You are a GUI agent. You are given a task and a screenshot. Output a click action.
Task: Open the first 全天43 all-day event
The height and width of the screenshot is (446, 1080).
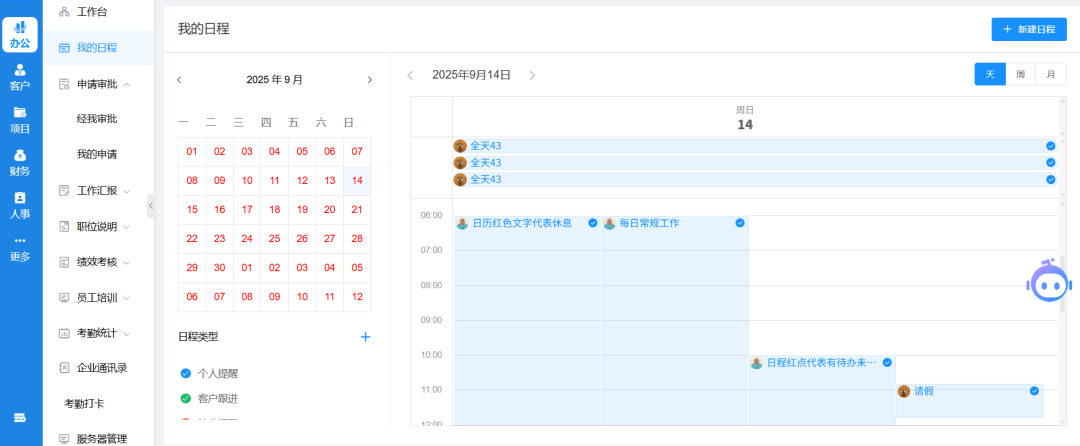coord(755,146)
